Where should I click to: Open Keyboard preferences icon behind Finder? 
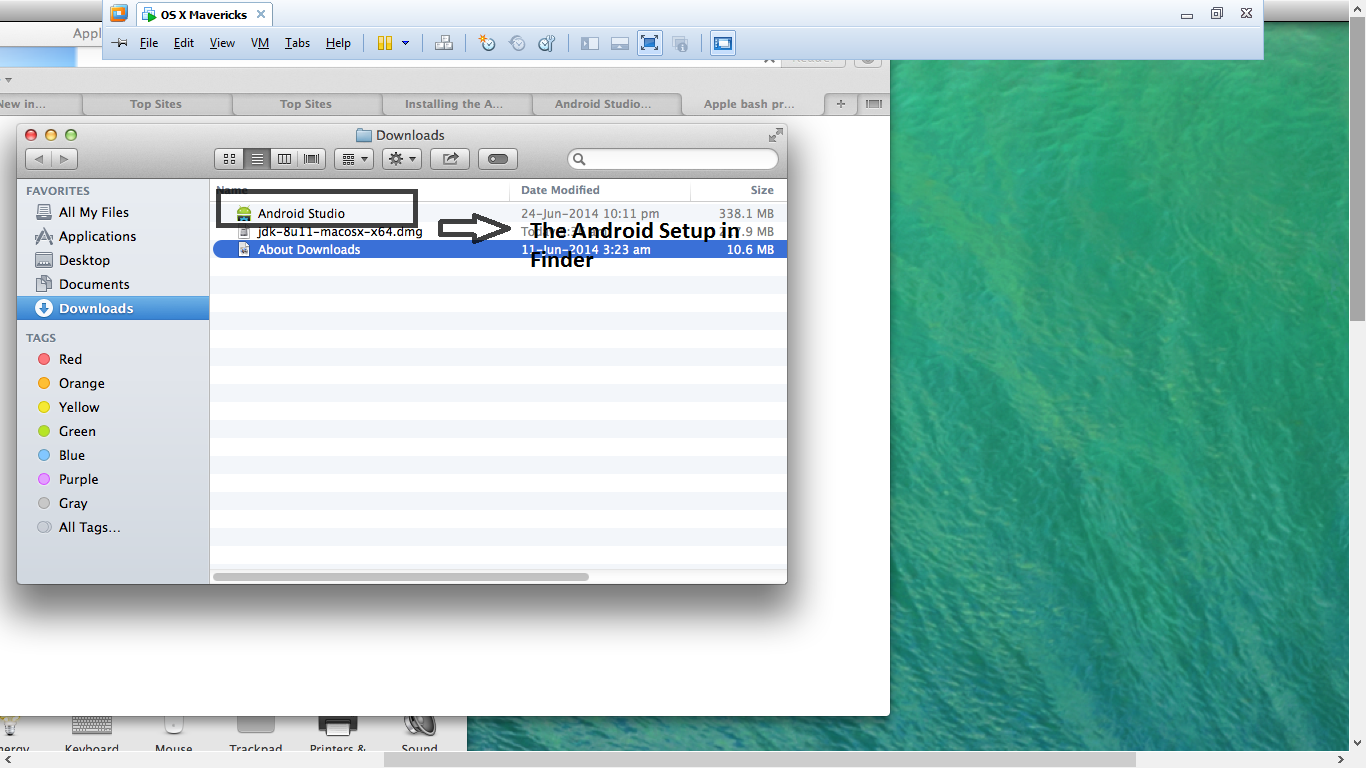91,733
